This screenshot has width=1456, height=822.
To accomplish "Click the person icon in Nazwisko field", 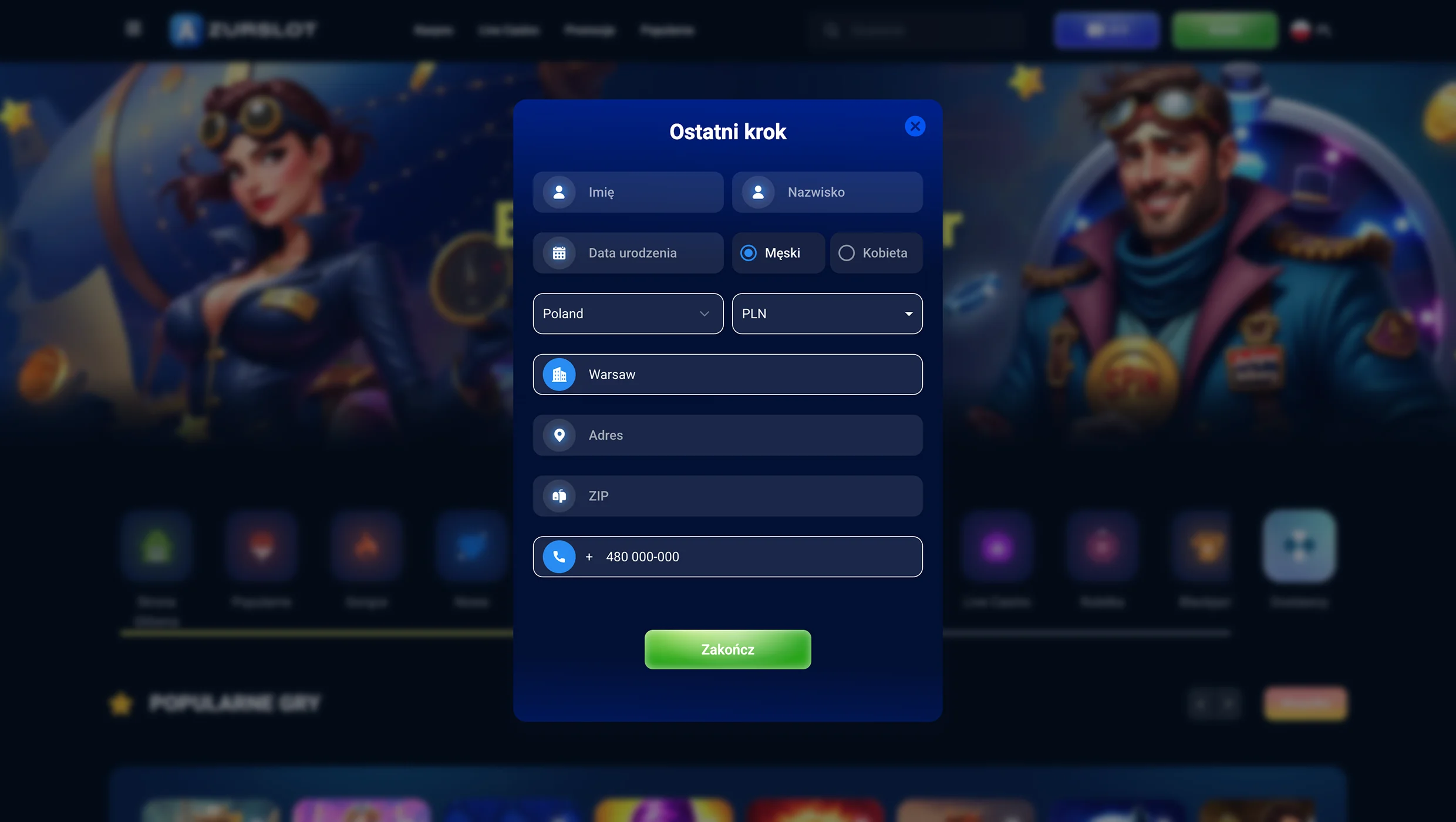I will (758, 192).
